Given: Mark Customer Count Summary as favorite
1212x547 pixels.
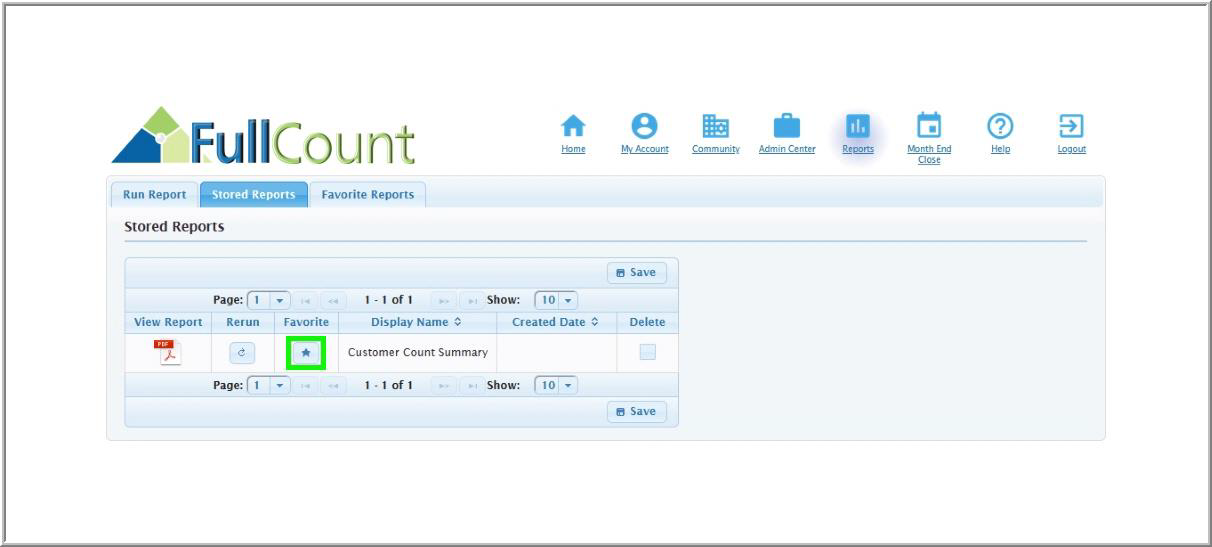Looking at the screenshot, I should pyautogui.click(x=306, y=353).
